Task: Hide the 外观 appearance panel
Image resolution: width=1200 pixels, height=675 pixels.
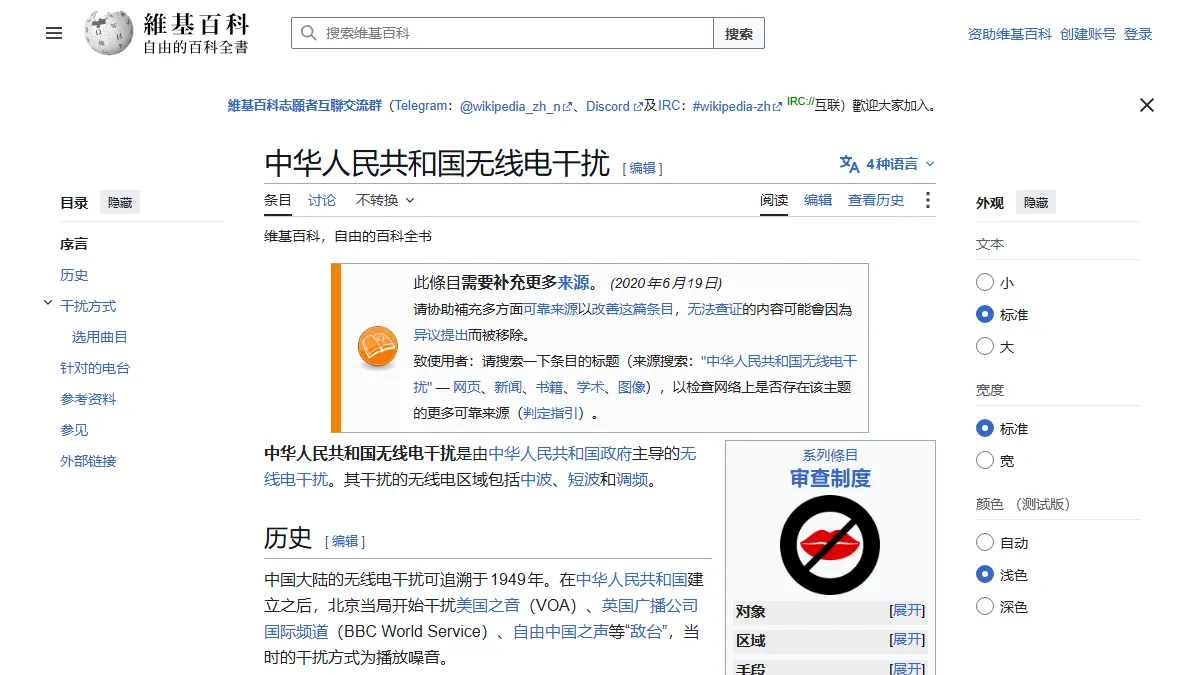Action: tap(1036, 203)
